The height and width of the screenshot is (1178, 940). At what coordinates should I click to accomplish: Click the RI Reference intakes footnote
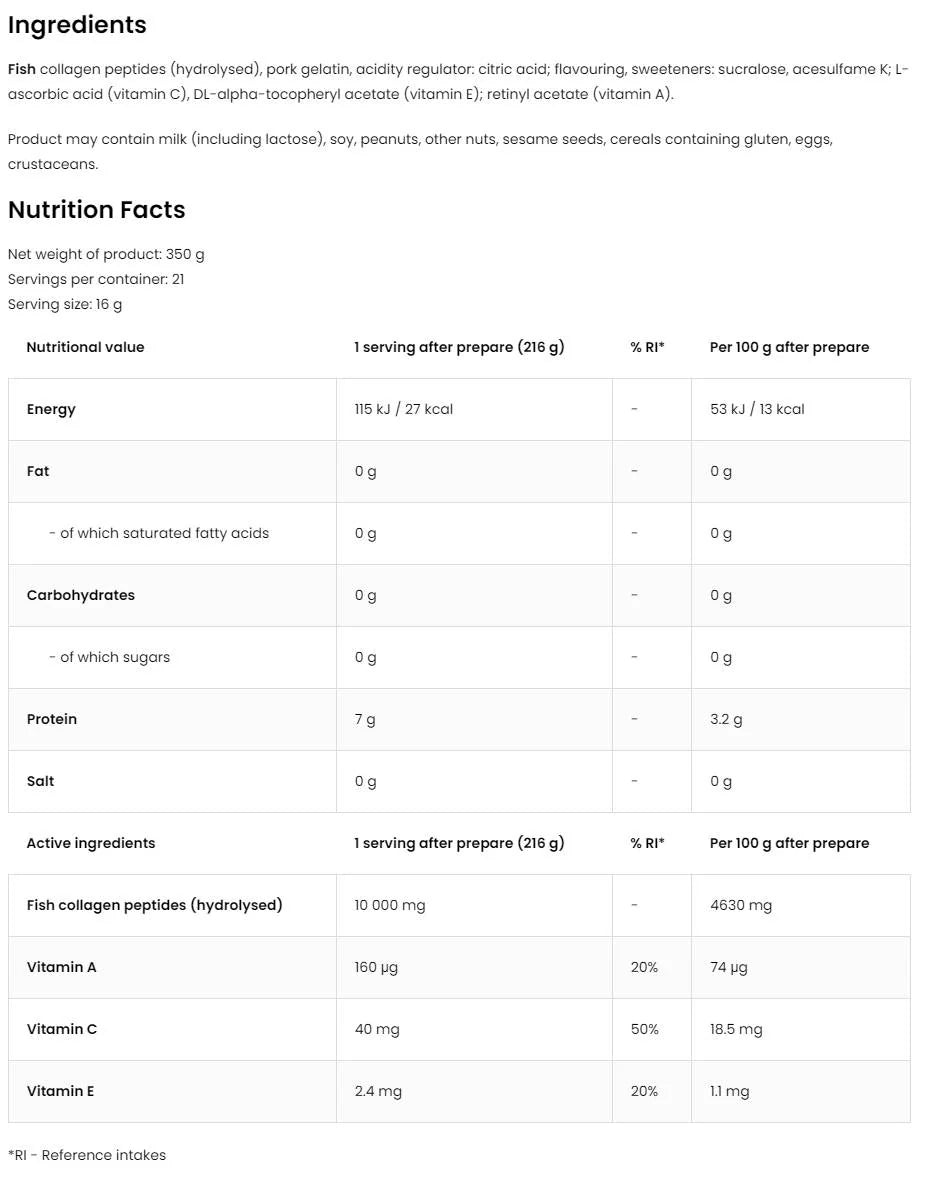(x=87, y=1155)
